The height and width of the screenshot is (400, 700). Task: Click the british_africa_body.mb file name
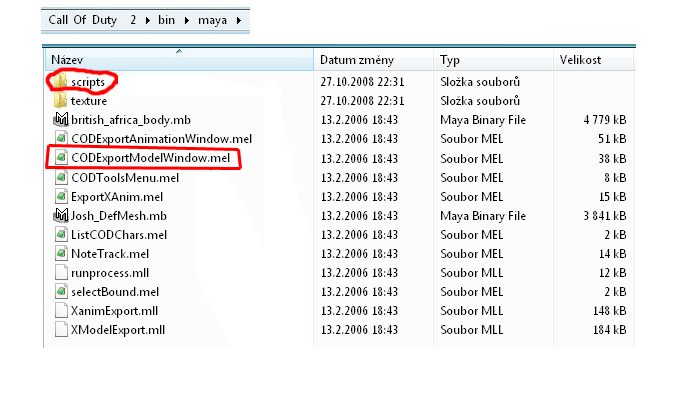click(131, 120)
